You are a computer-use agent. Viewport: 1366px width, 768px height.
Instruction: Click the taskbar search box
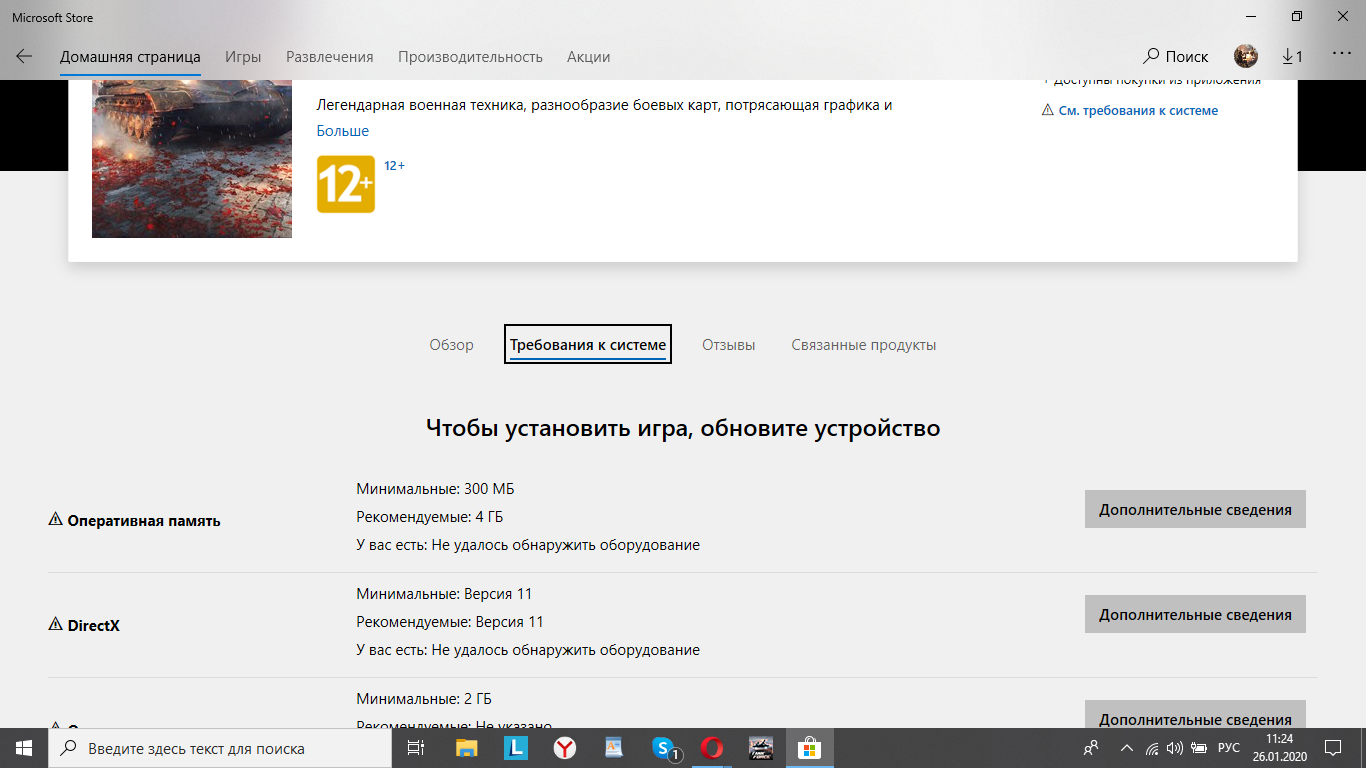[x=220, y=748]
